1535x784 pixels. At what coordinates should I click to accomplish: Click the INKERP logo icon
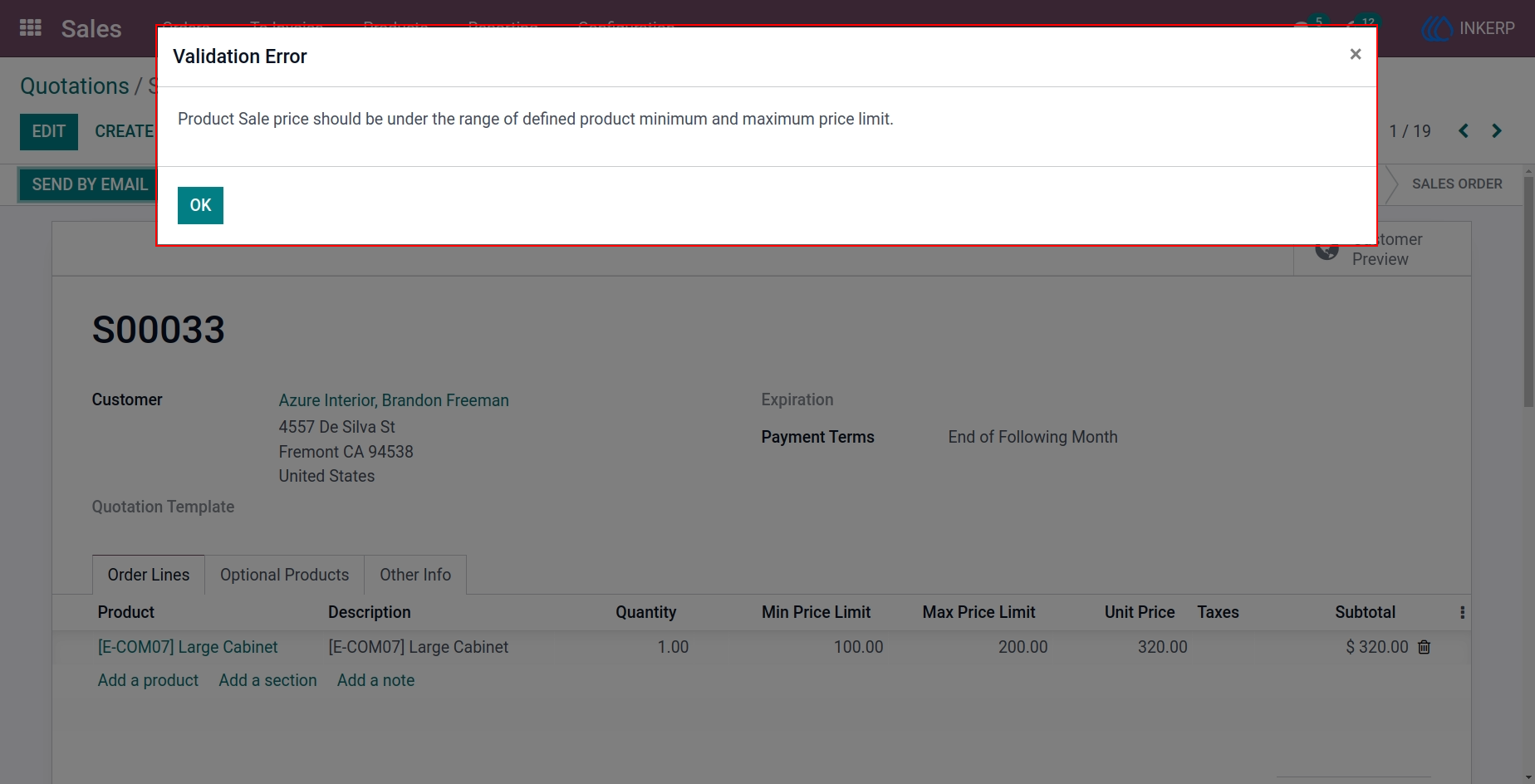1437,28
